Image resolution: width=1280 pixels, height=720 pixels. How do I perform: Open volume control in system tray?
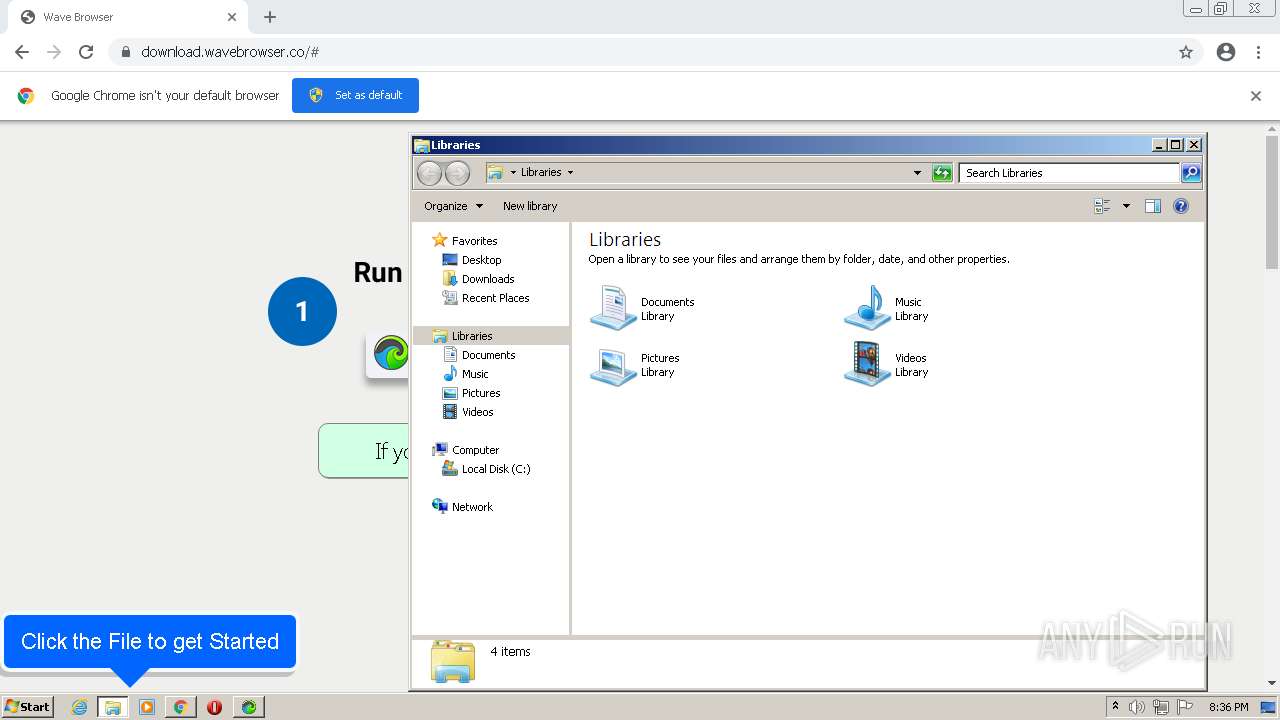click(1137, 707)
